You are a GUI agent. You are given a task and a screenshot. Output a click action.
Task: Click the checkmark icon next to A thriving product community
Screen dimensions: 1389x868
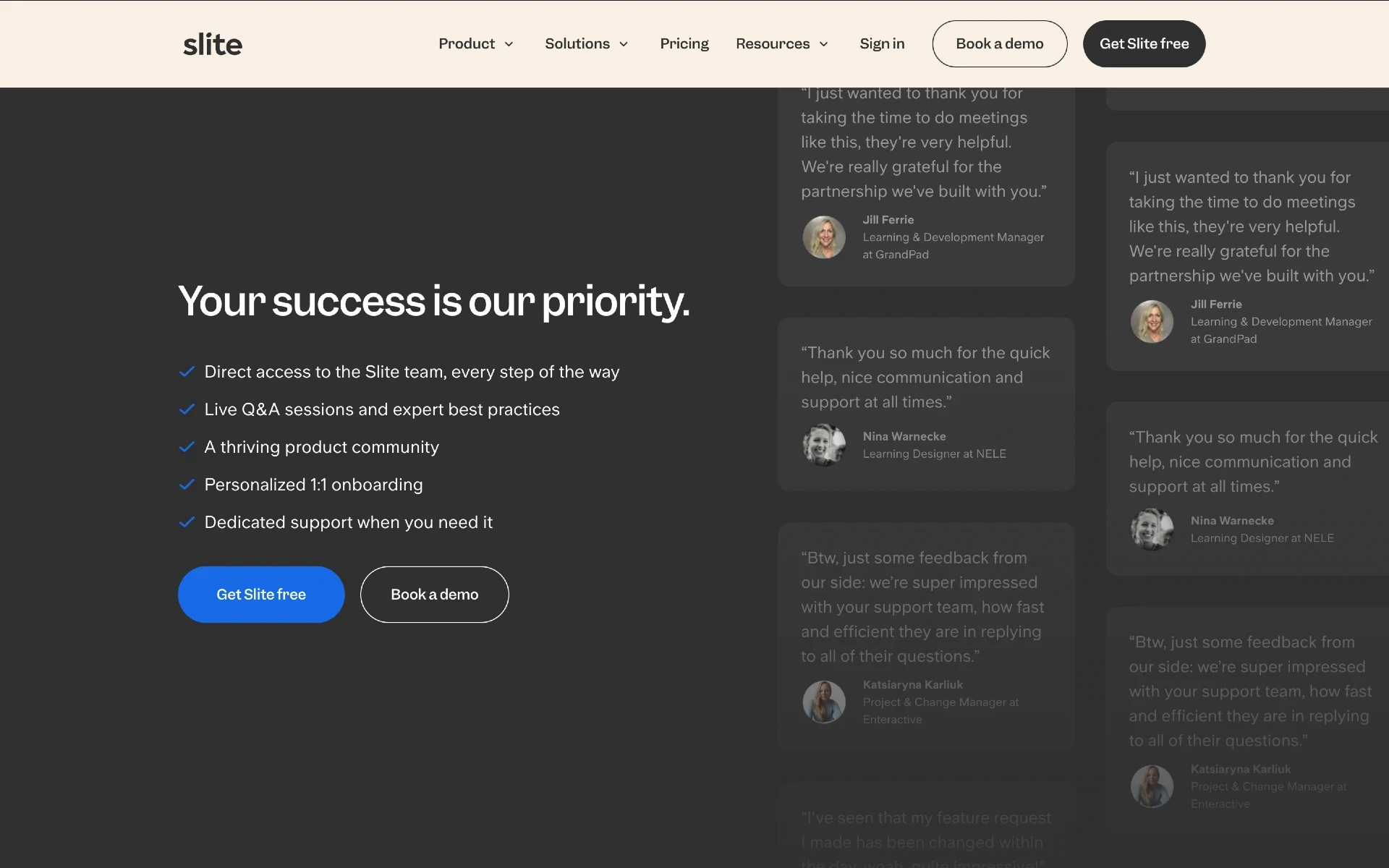coord(187,447)
